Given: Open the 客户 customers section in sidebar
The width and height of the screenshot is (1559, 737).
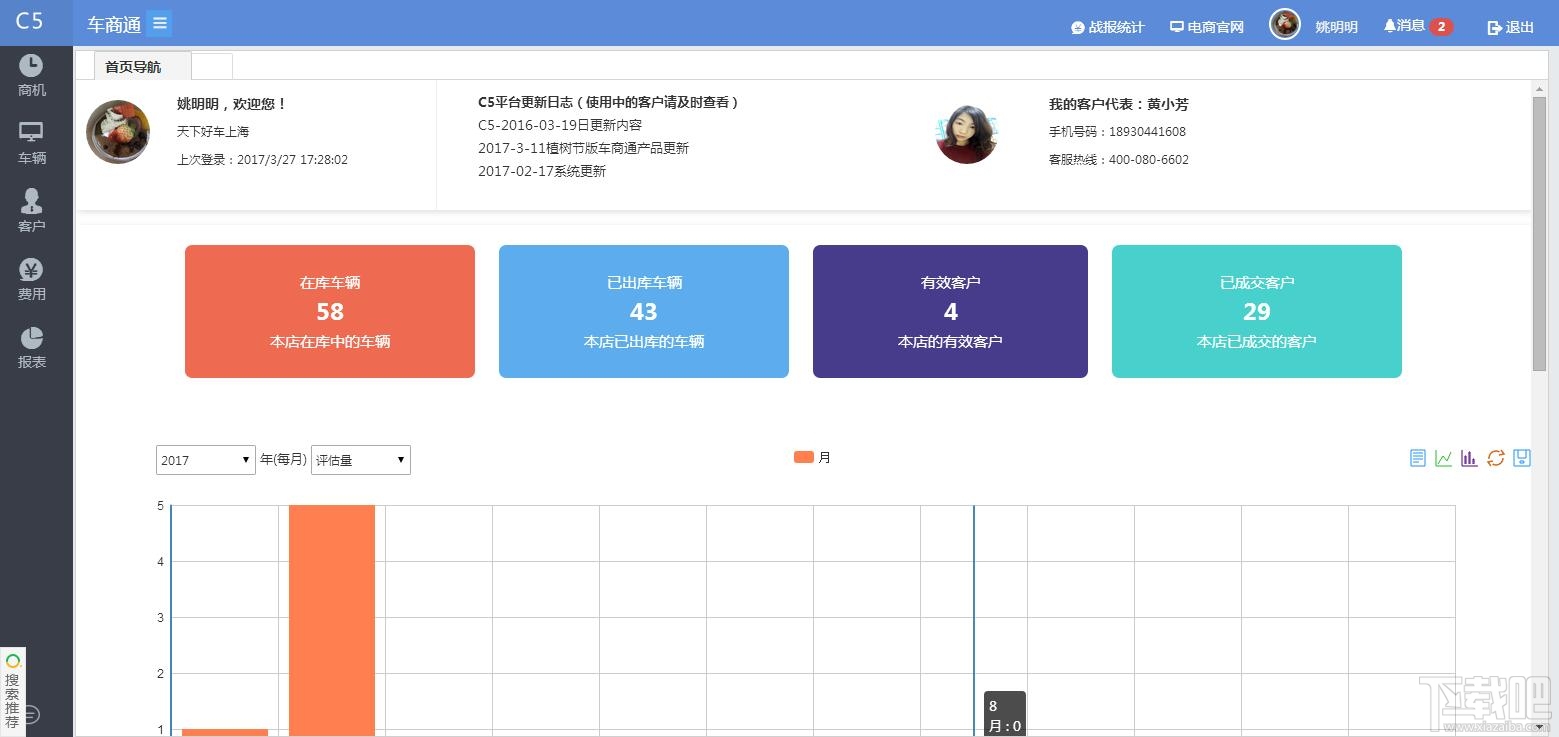Looking at the screenshot, I should click(x=32, y=212).
